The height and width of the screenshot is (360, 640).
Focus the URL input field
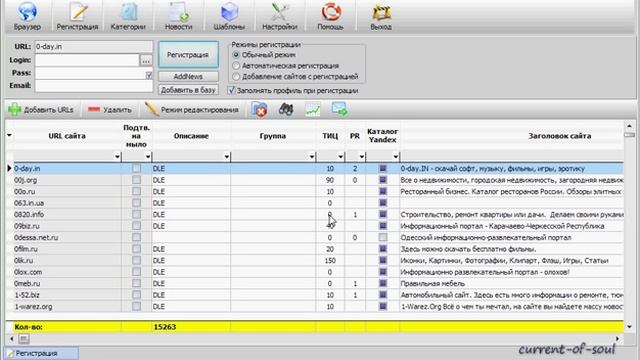94,47
